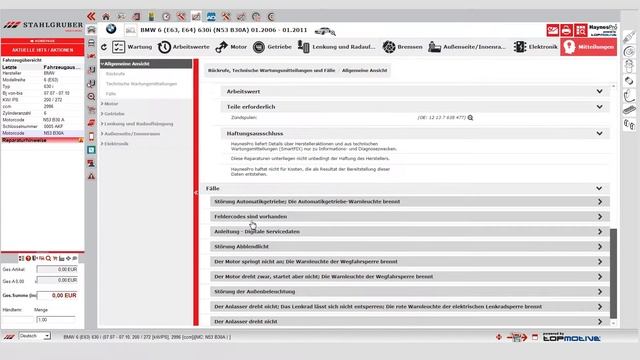
Task: Open case Der Motor springt nicht an
Action: (410, 262)
